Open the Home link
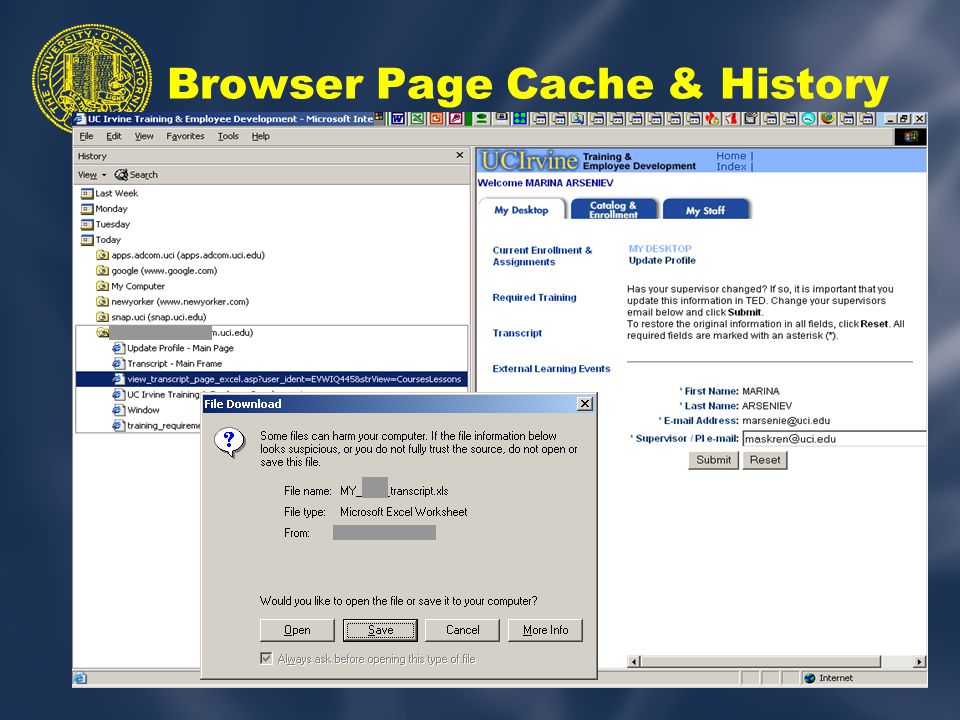960x720 pixels. click(x=731, y=156)
